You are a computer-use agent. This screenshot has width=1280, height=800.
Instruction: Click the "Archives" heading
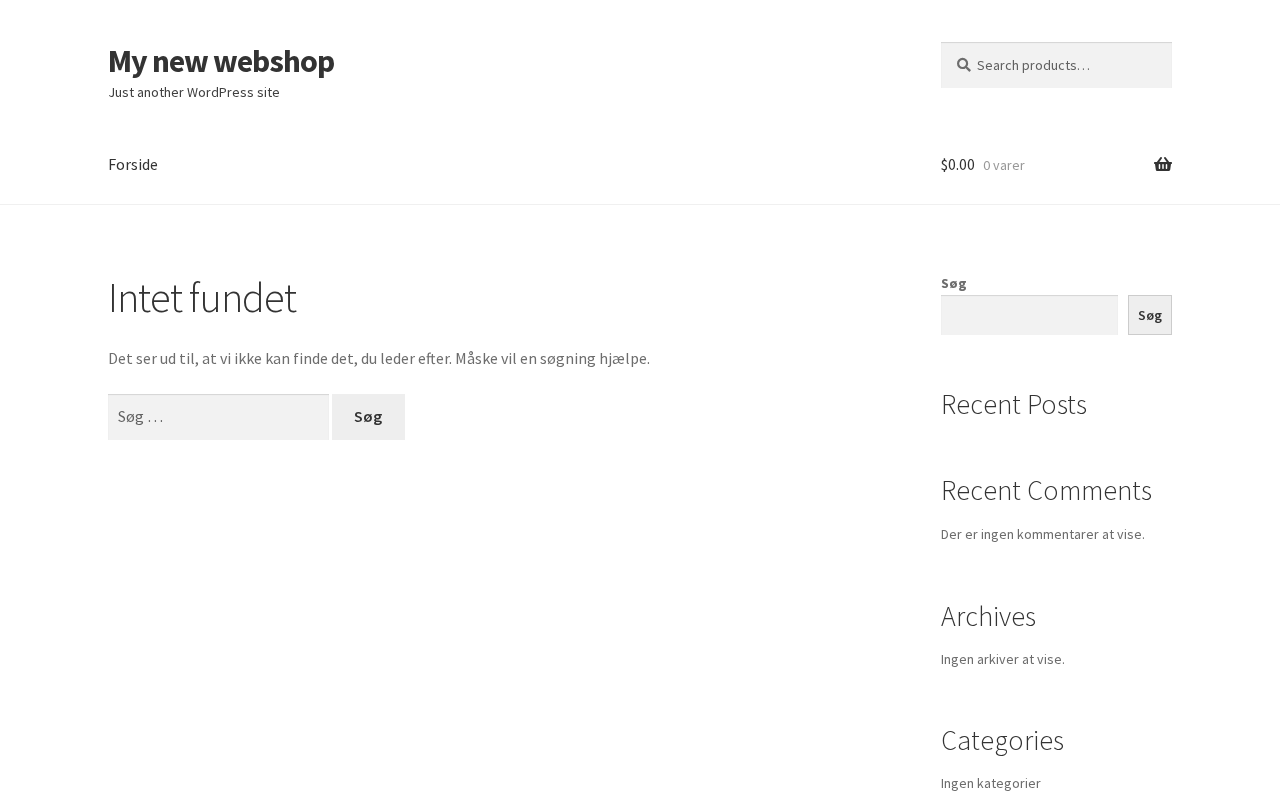coord(988,616)
